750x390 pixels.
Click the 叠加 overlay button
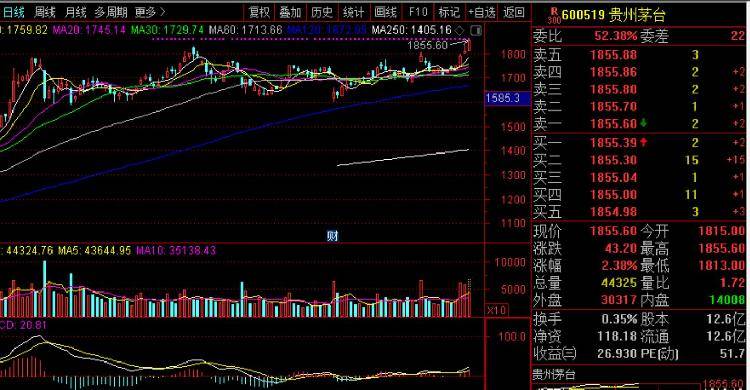[x=290, y=12]
